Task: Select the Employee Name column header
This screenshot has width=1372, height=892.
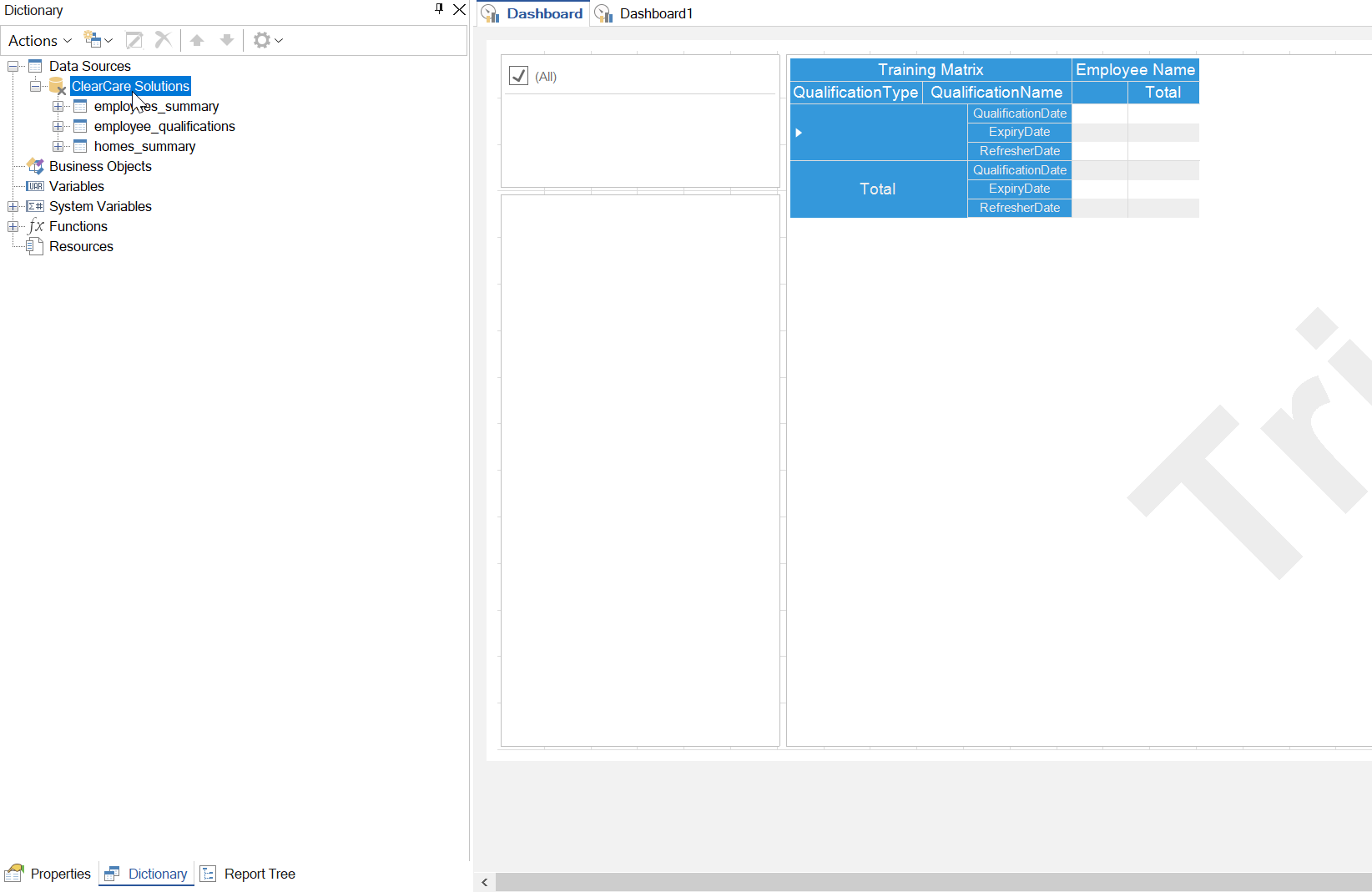Action: [x=1135, y=69]
